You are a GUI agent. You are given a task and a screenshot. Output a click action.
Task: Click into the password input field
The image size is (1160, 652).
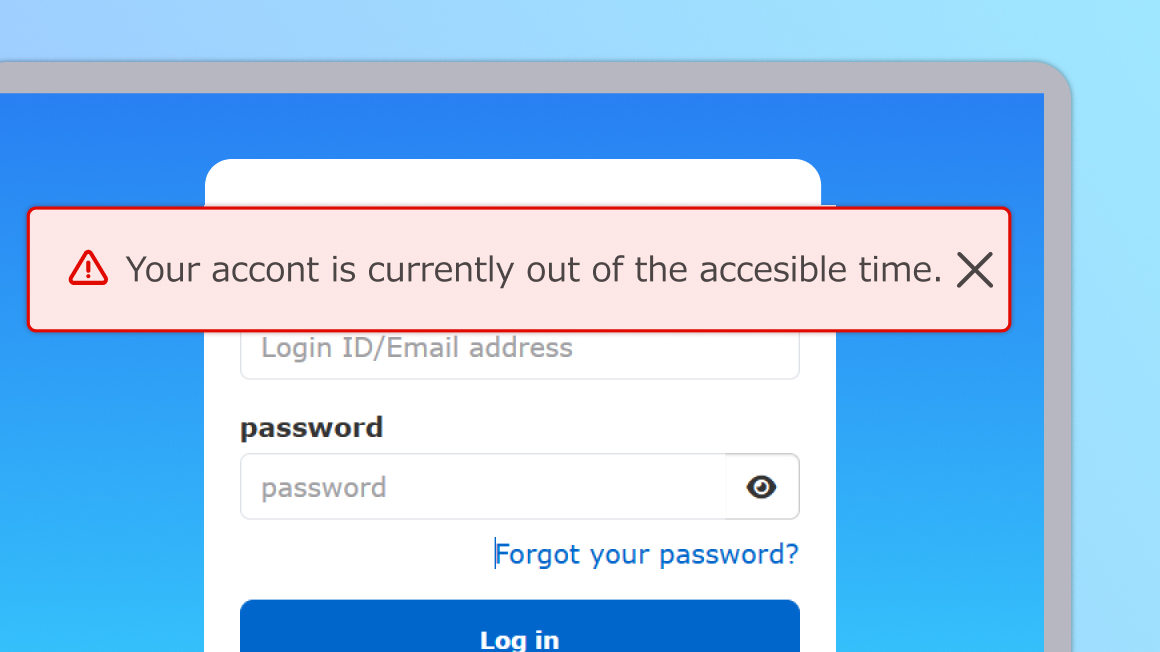point(482,487)
